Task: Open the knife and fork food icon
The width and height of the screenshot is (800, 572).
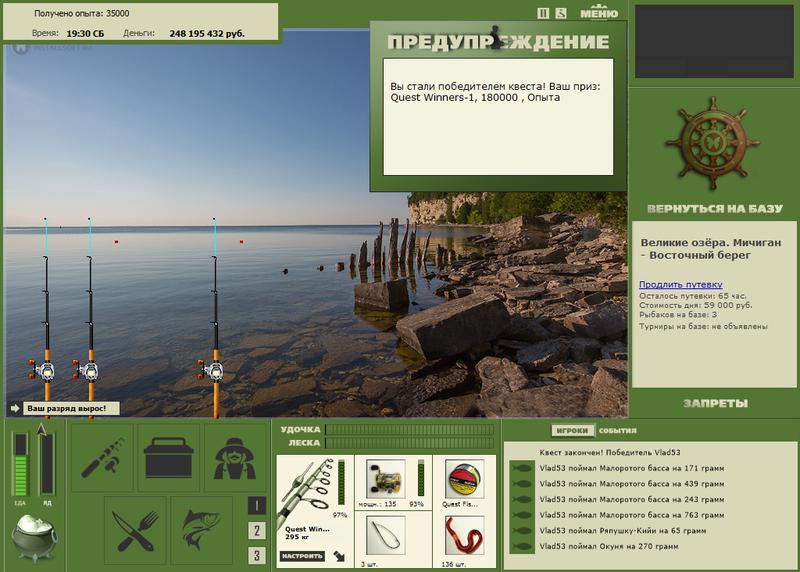Action: pyautogui.click(x=135, y=531)
